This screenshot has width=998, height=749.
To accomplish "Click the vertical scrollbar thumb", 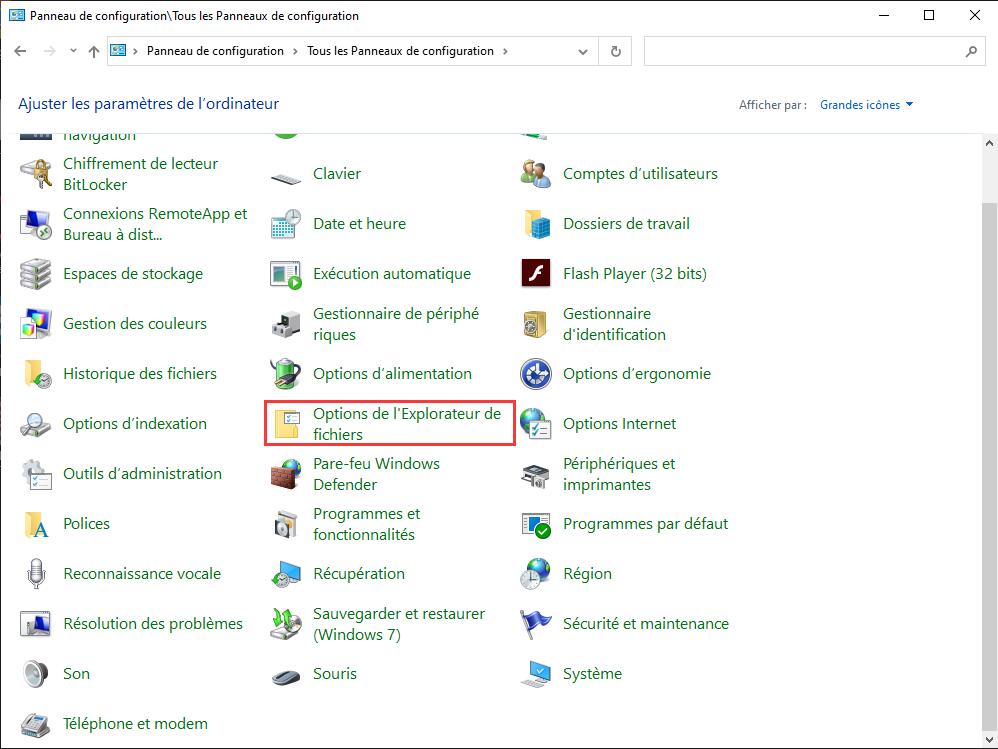I will 989,466.
